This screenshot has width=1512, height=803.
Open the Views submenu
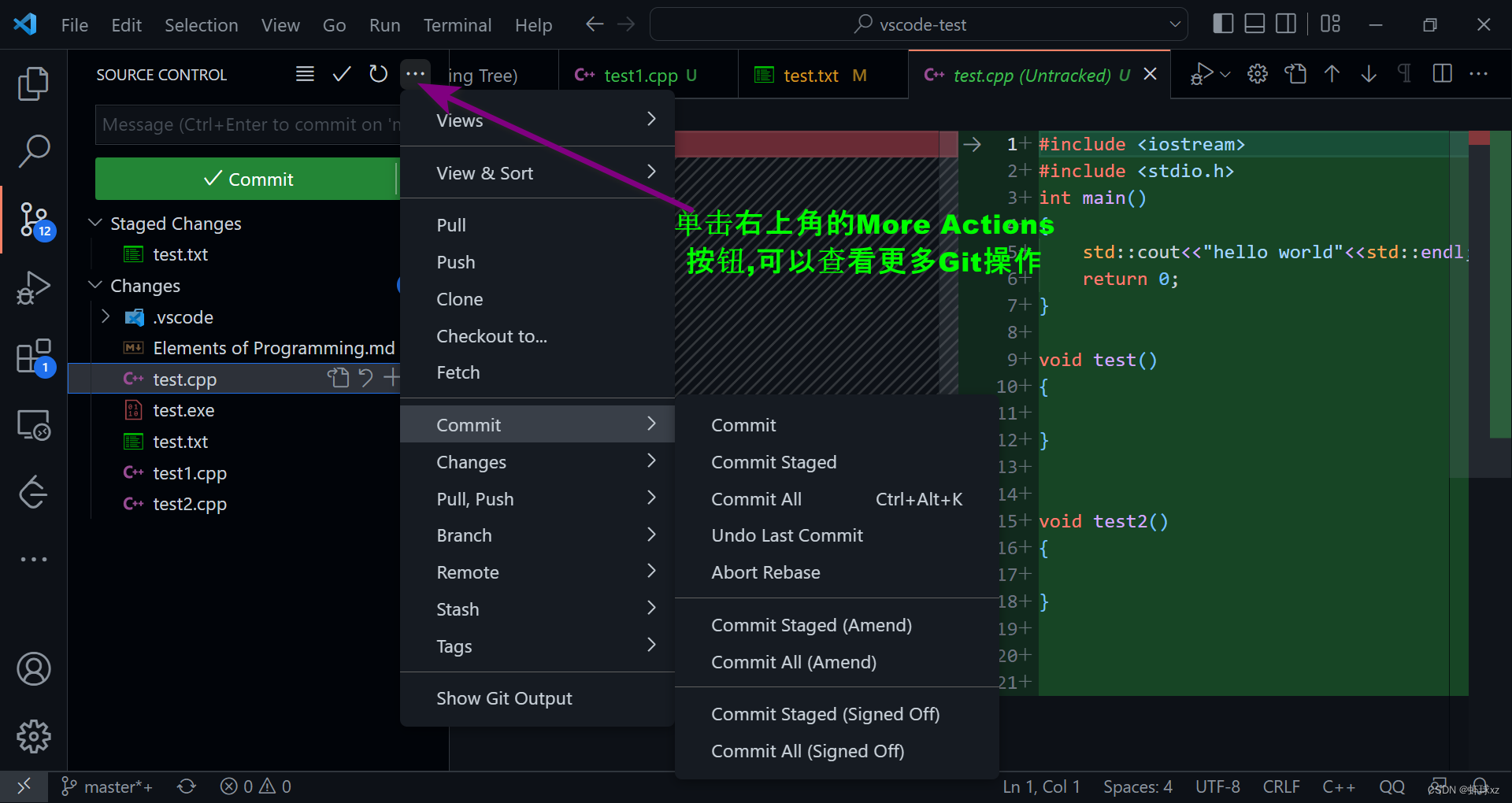(x=538, y=120)
